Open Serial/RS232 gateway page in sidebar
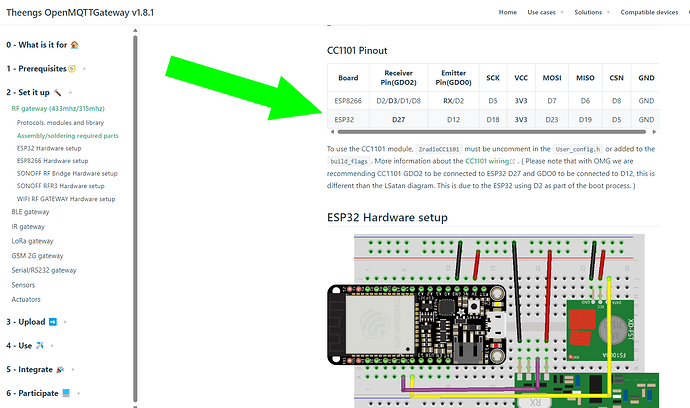 44,270
